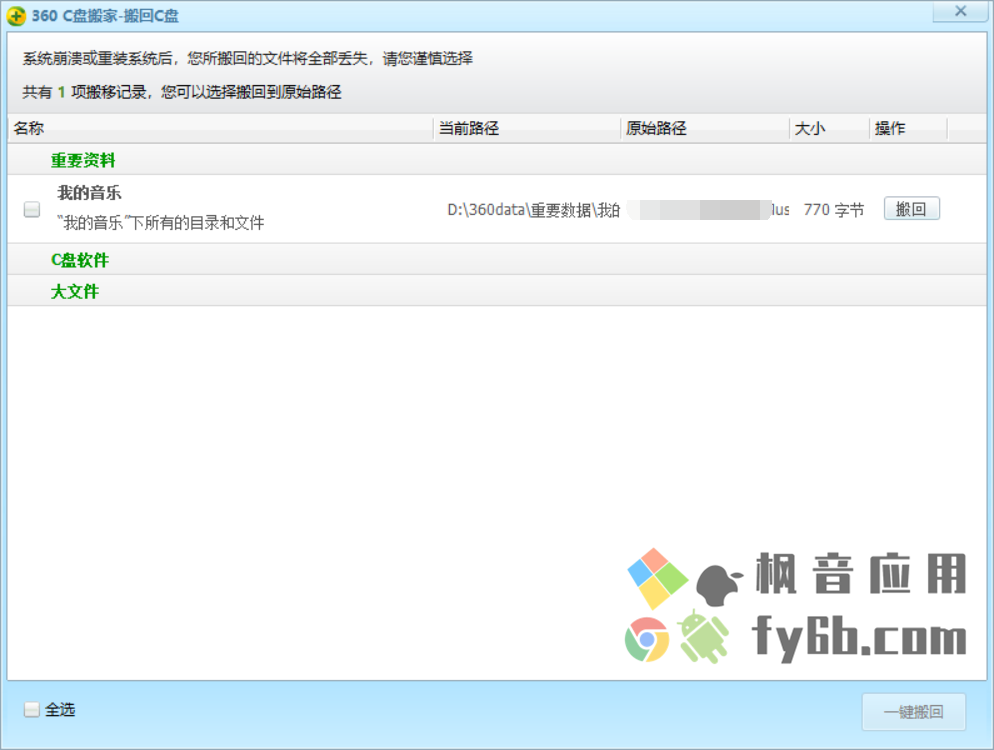994x750 pixels.
Task: Click the 770 字节 size value
Action: [x=834, y=210]
